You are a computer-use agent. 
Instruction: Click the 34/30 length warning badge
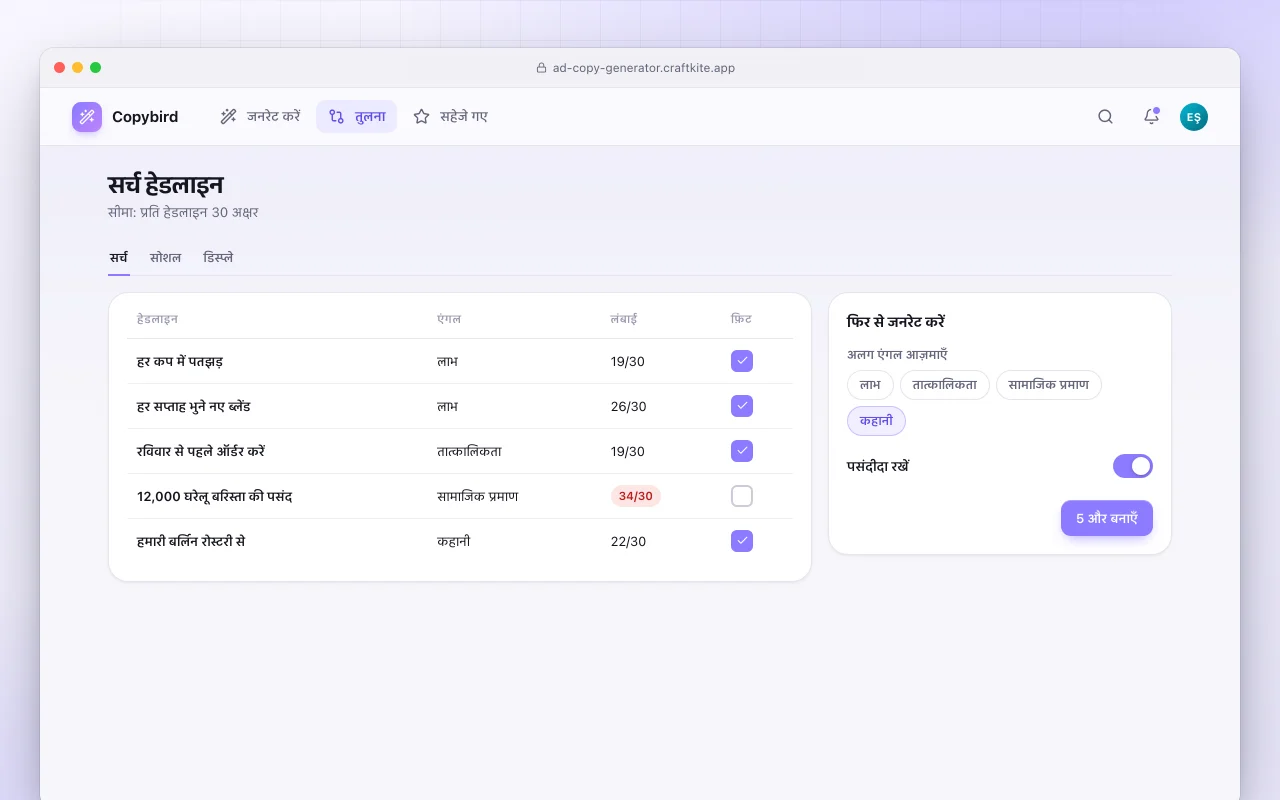click(636, 496)
